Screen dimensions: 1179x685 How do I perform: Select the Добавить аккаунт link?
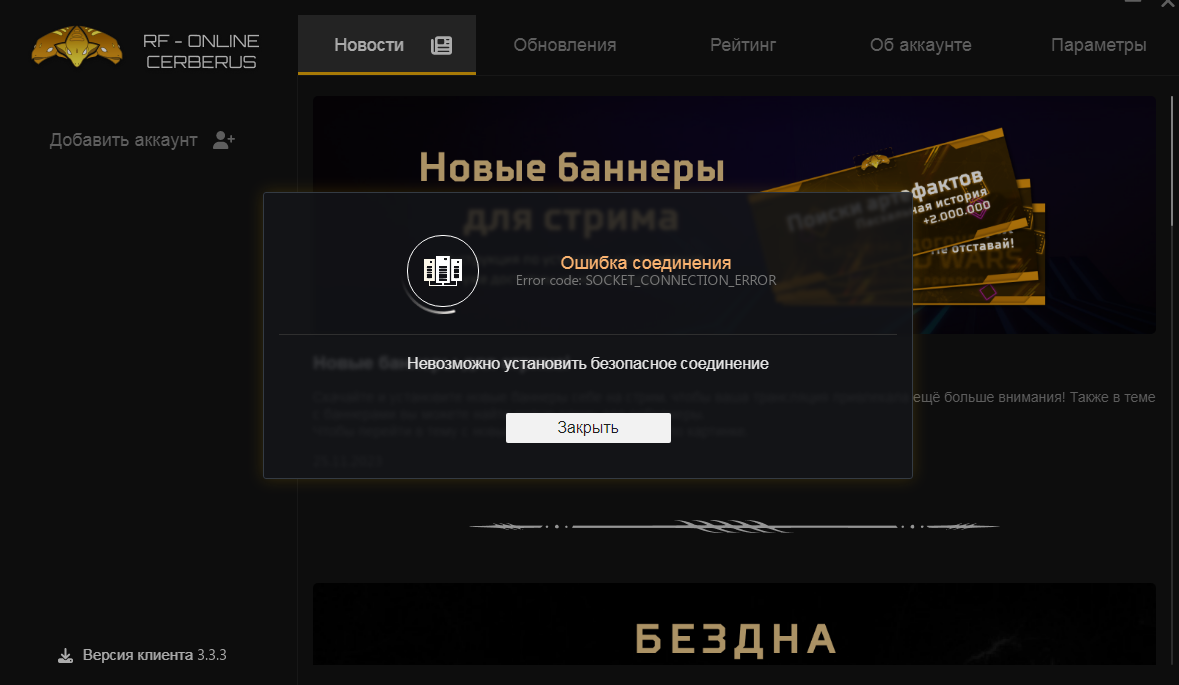click(123, 141)
